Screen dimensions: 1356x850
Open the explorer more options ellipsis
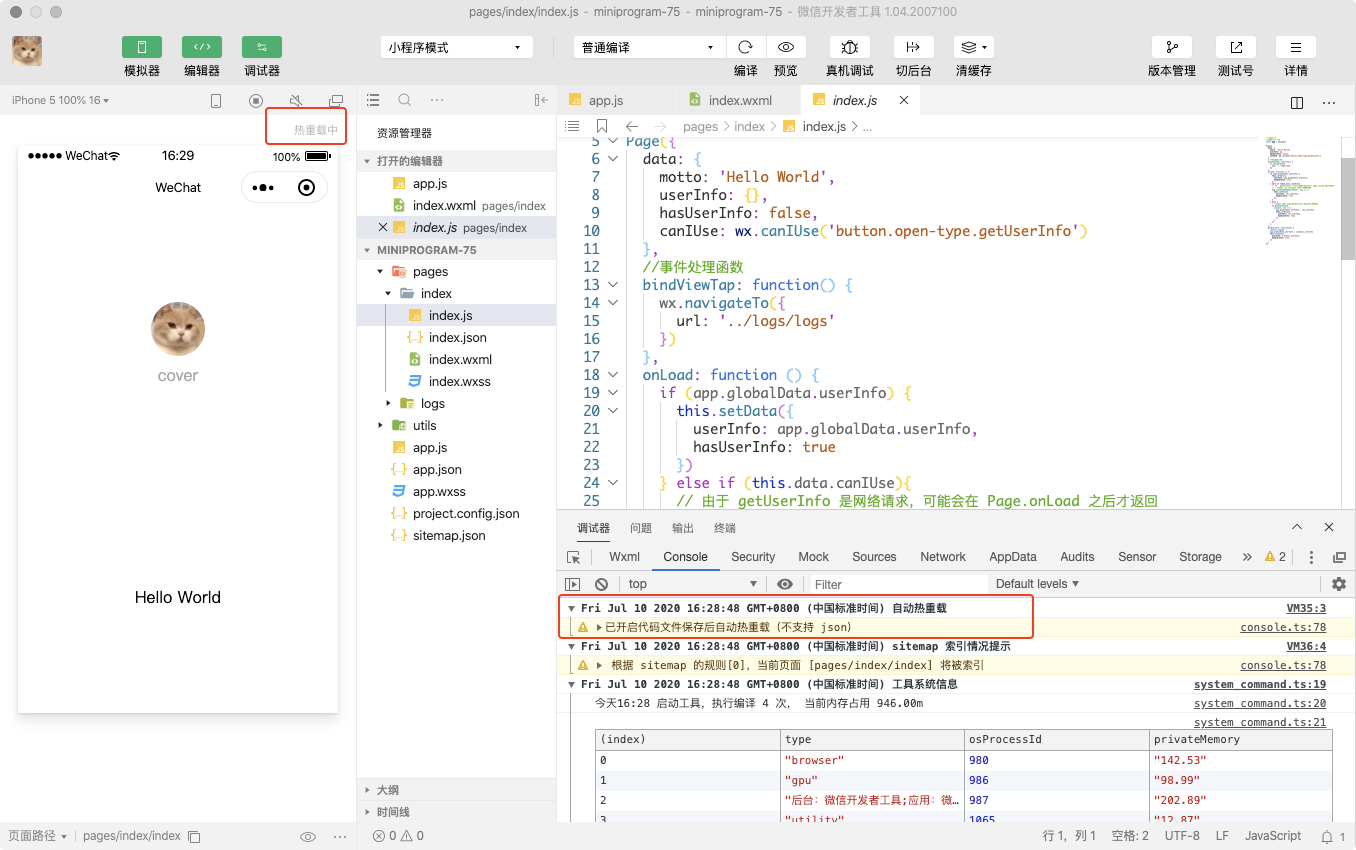click(437, 100)
